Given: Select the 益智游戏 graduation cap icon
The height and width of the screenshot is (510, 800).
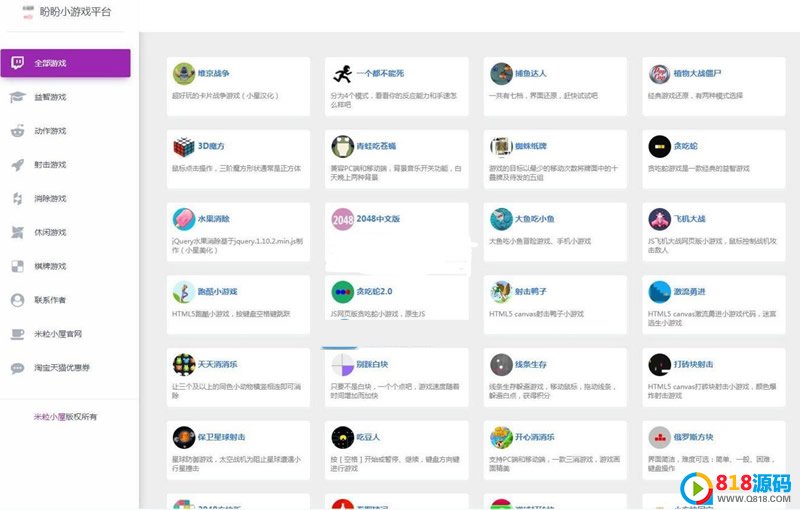Looking at the screenshot, I should (17, 97).
